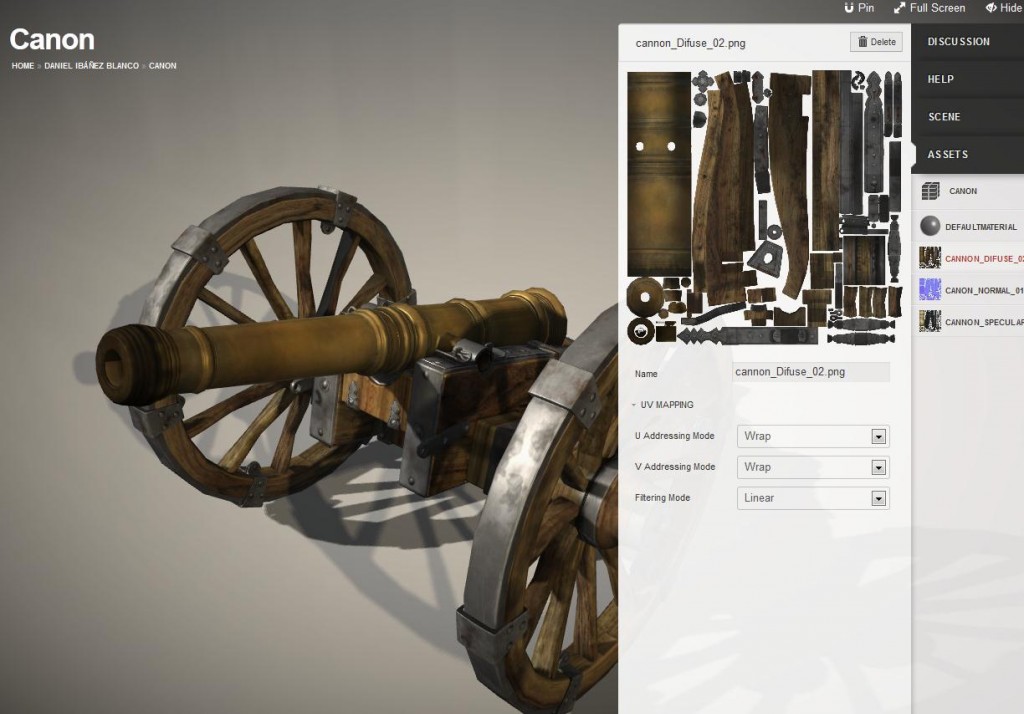This screenshot has width=1024, height=714.
Task: Collapse the UV Mapping section
Action: (x=664, y=405)
